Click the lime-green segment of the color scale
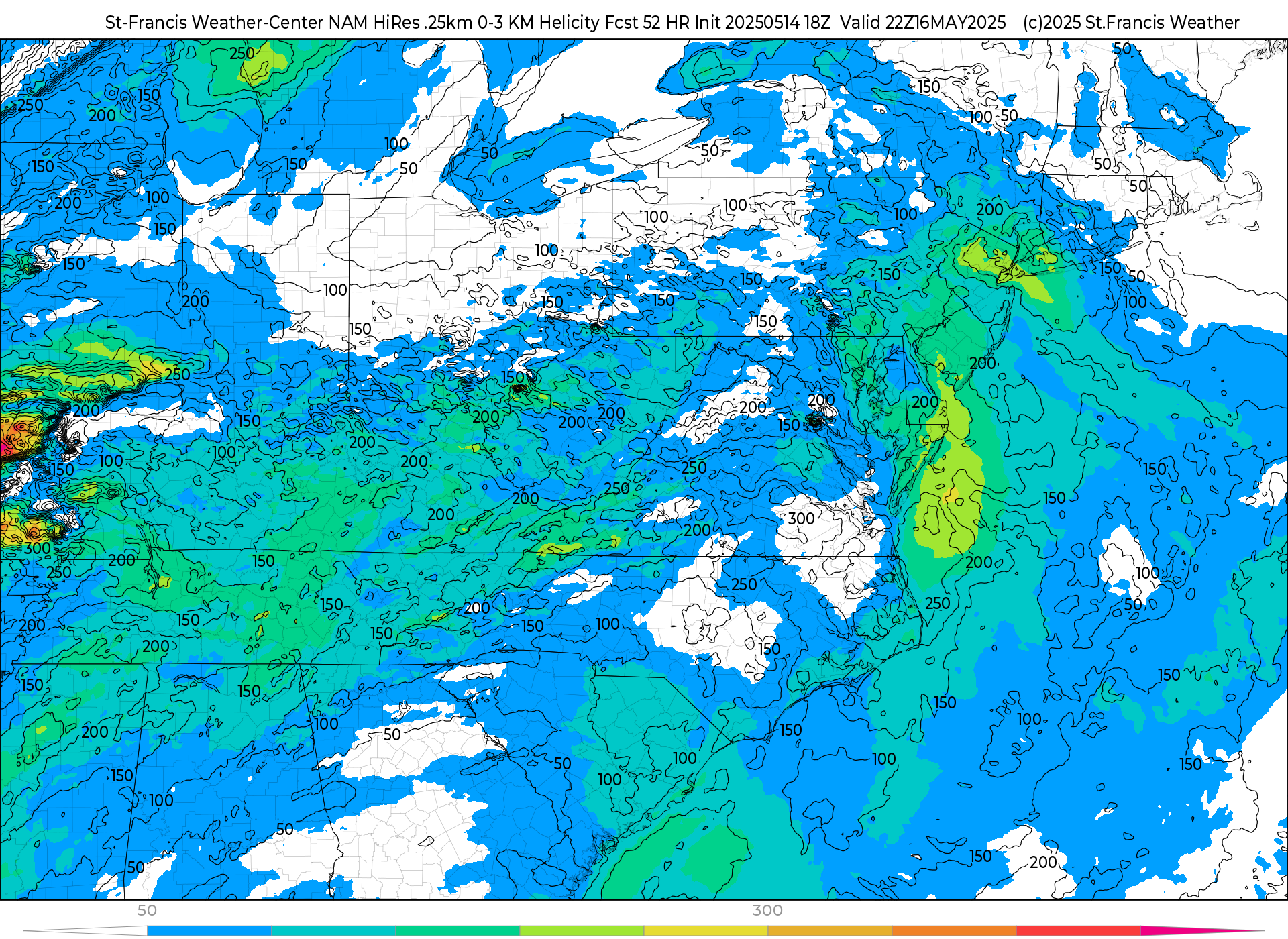This screenshot has width=1288, height=939. tap(582, 931)
